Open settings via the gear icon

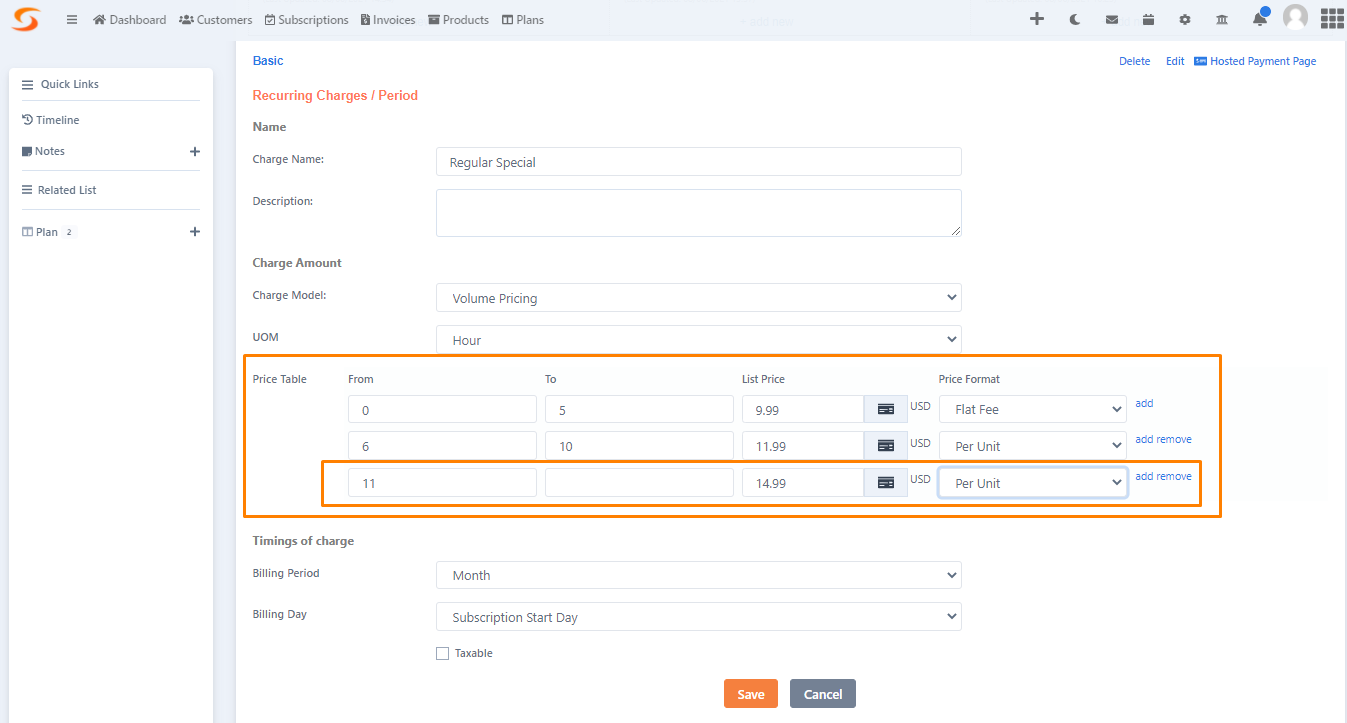click(1184, 18)
